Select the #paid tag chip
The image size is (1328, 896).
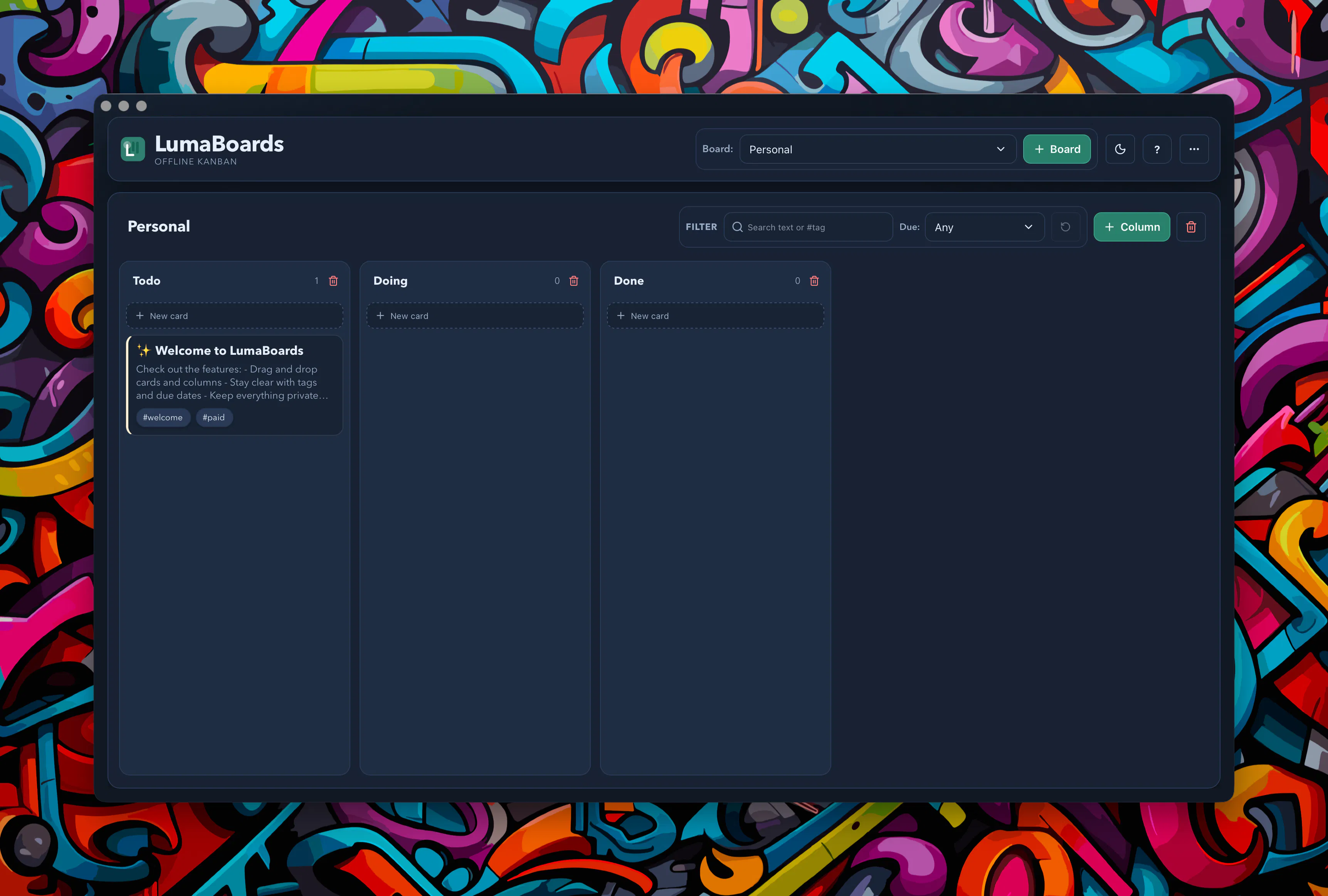[214, 418]
